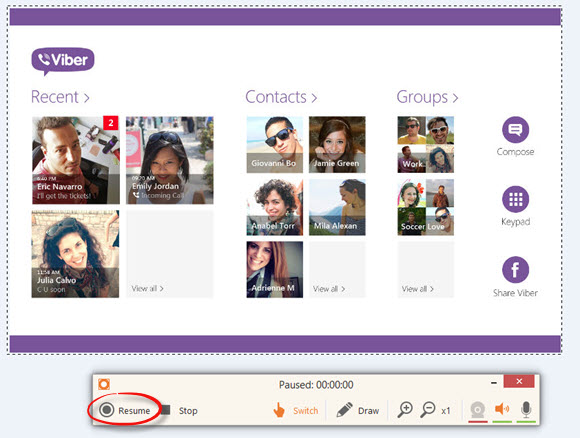Click the Resume recording button
Viewport: 580px width, 438px height.
[125, 410]
